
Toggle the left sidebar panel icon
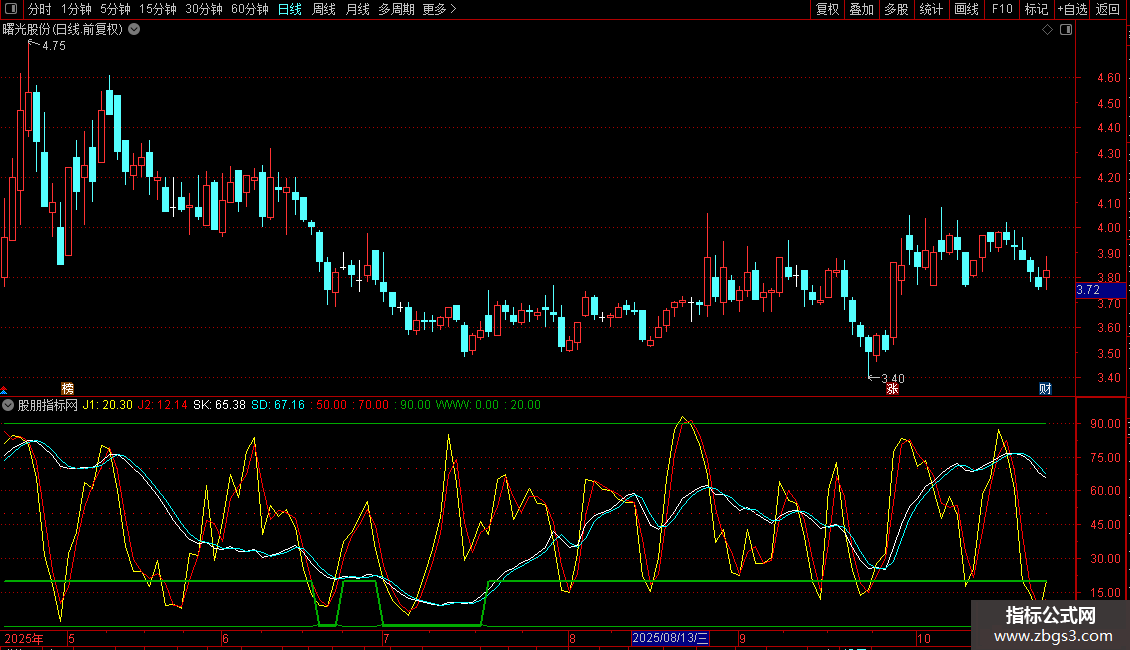click(9, 10)
